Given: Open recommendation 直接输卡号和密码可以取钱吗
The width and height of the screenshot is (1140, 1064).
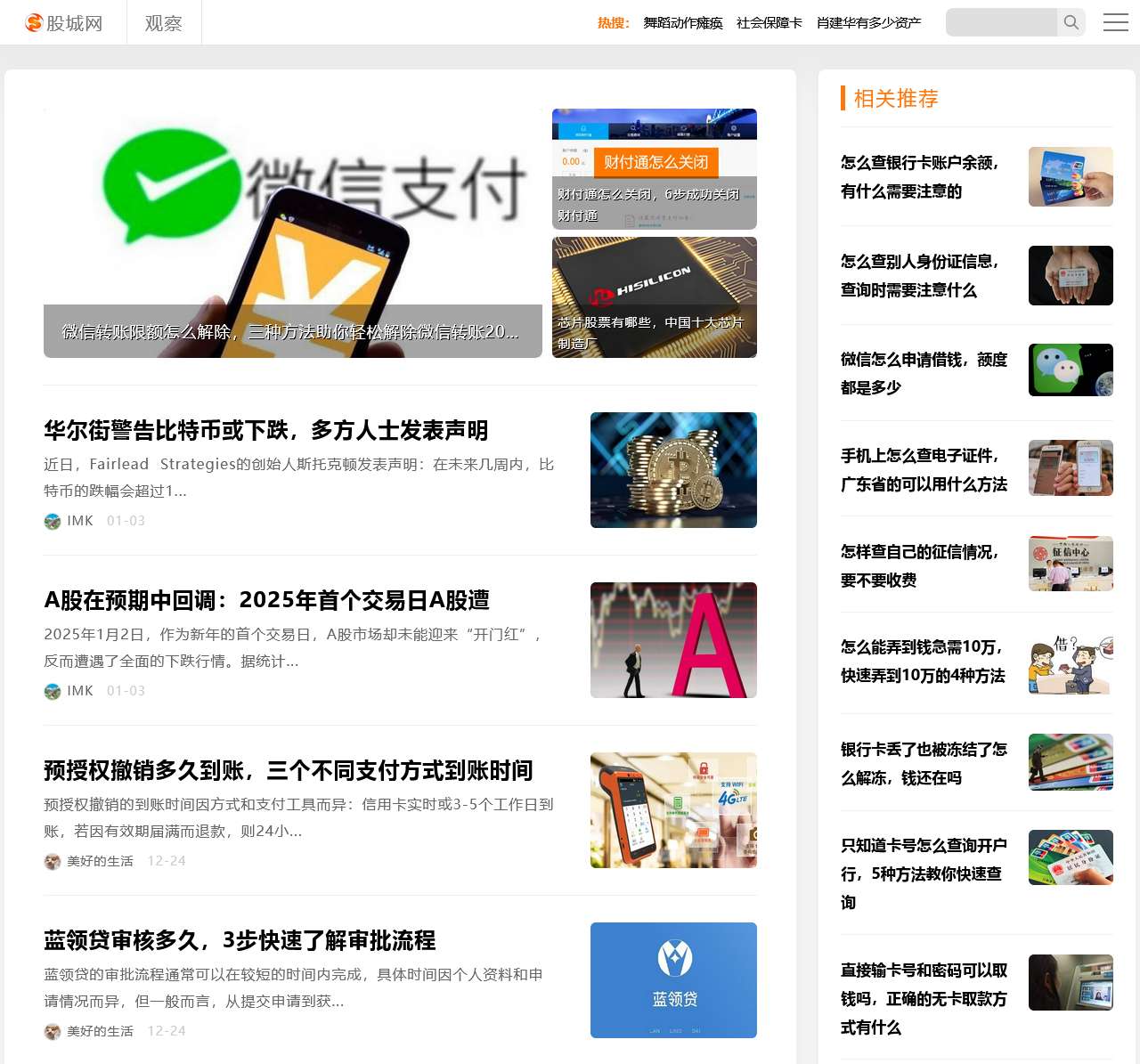Looking at the screenshot, I should (x=924, y=999).
